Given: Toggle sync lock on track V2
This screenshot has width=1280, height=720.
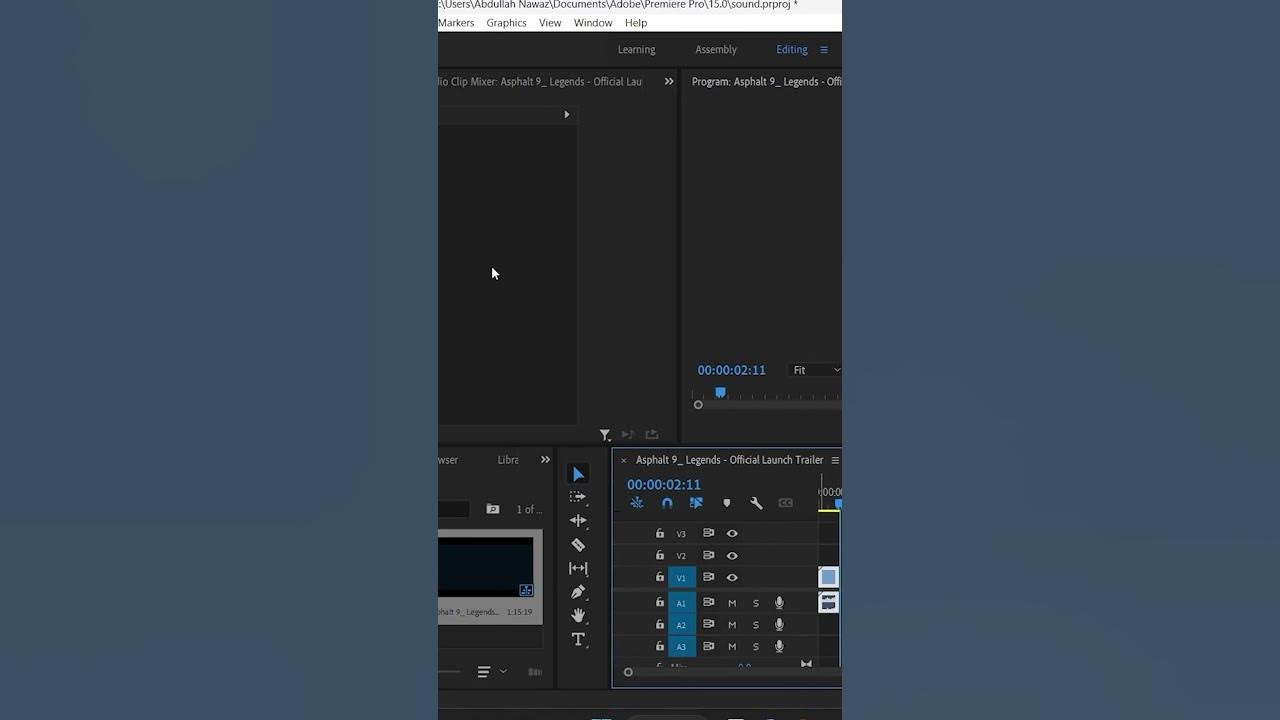Looking at the screenshot, I should click(708, 556).
